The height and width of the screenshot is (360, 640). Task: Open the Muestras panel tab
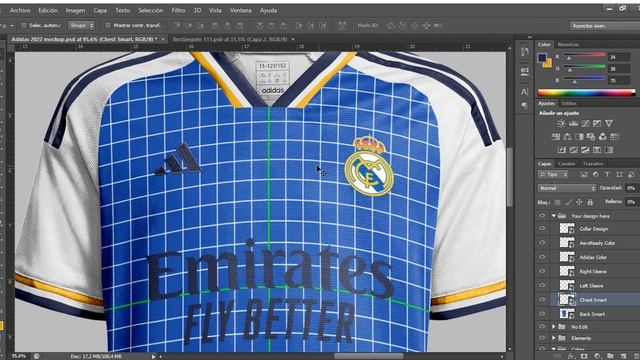click(x=568, y=44)
